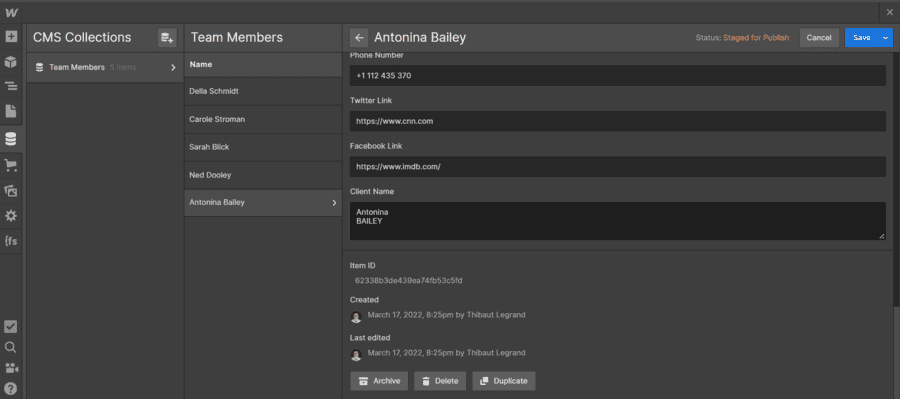Open the Settings gear panel
This screenshot has height=399, width=900.
[x=11, y=216]
